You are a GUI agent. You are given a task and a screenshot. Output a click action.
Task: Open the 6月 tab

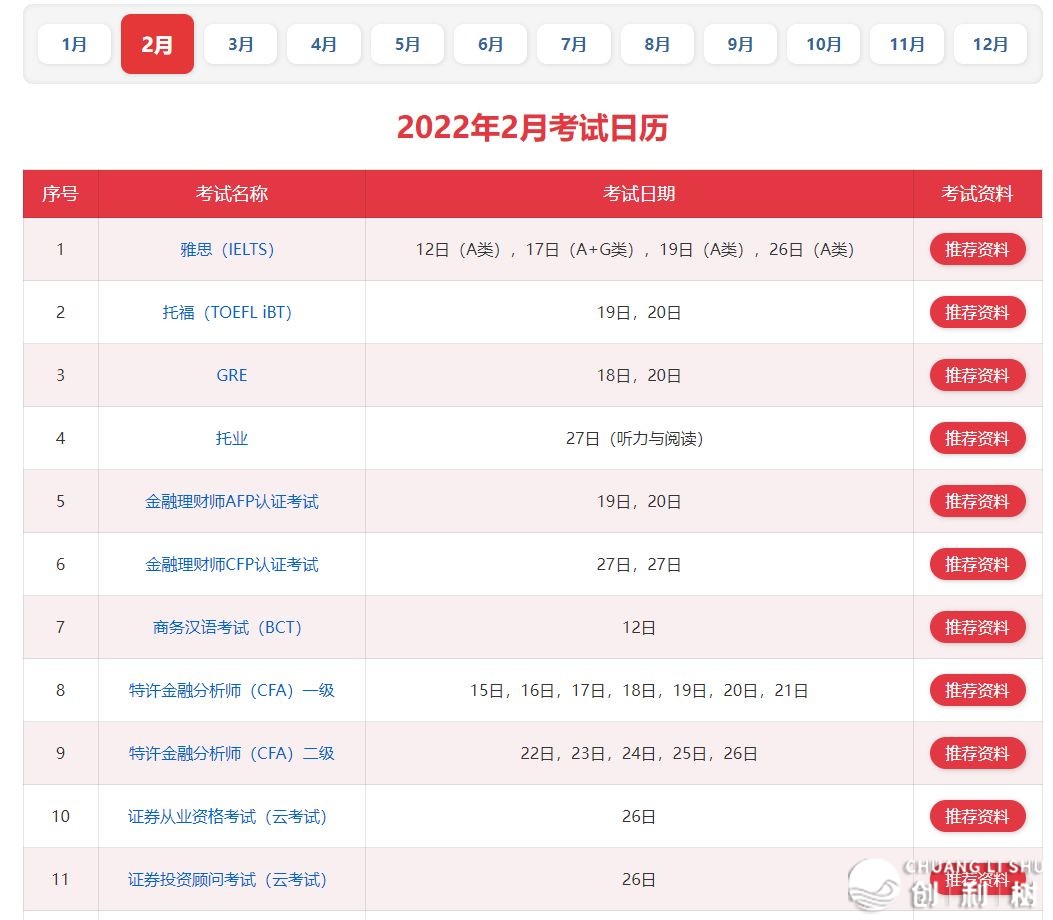click(x=490, y=44)
